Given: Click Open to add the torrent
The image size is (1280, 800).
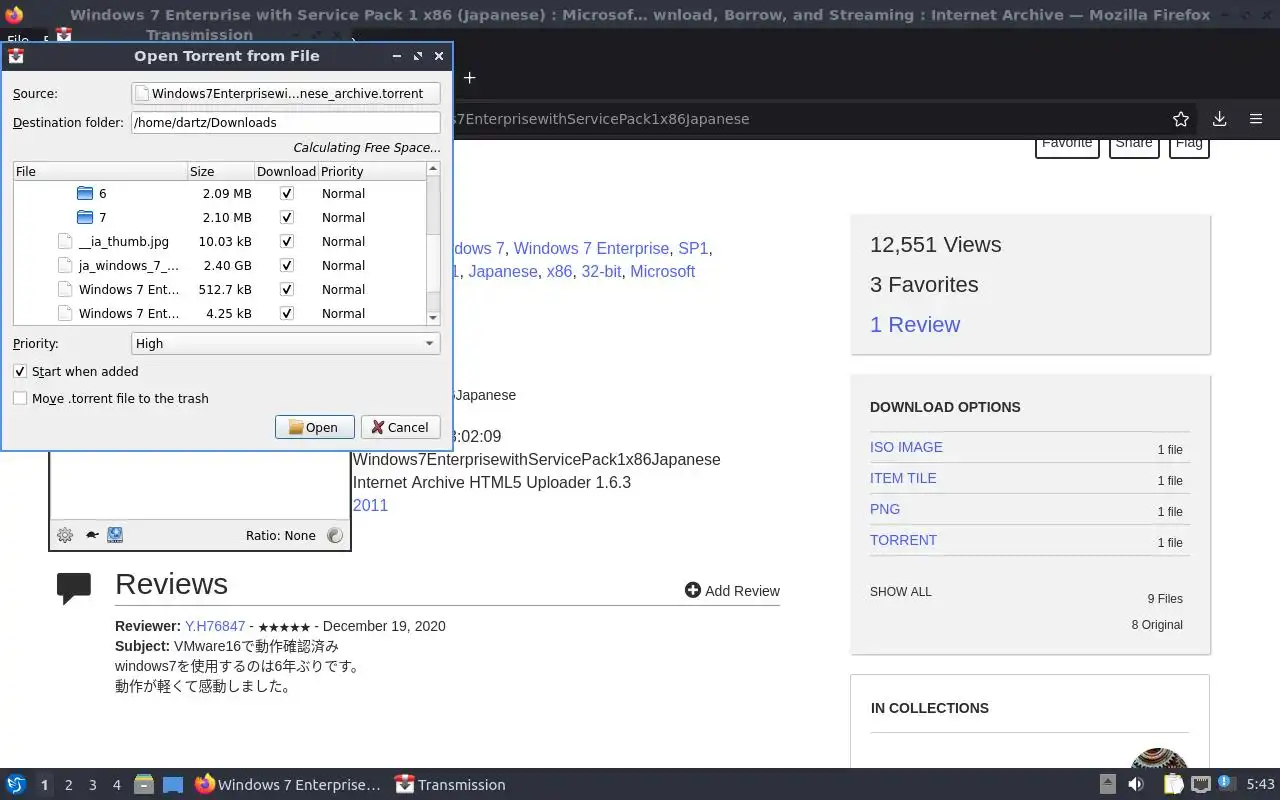Looking at the screenshot, I should pos(314,427).
